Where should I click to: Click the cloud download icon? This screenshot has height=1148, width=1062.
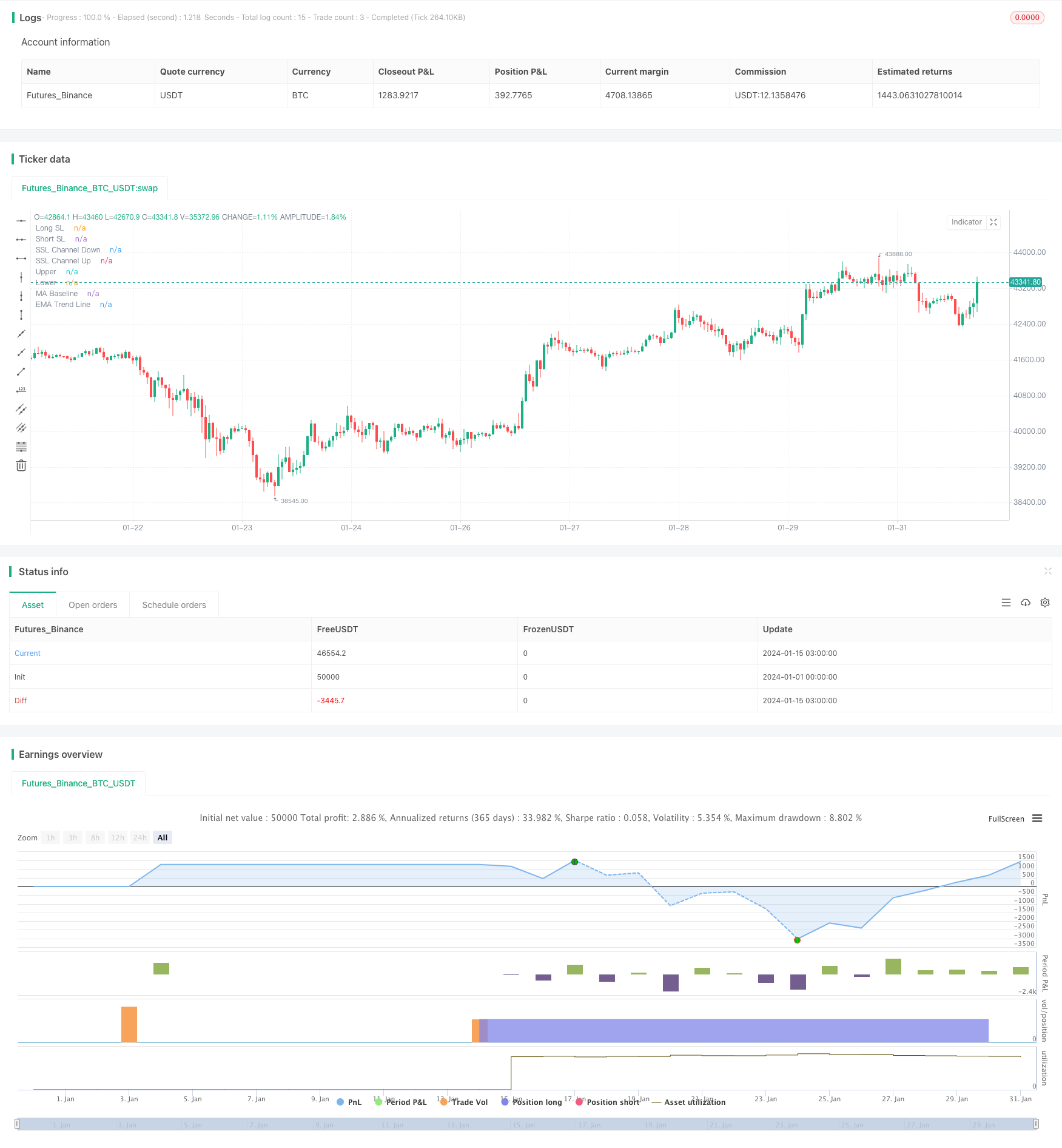coord(1026,603)
